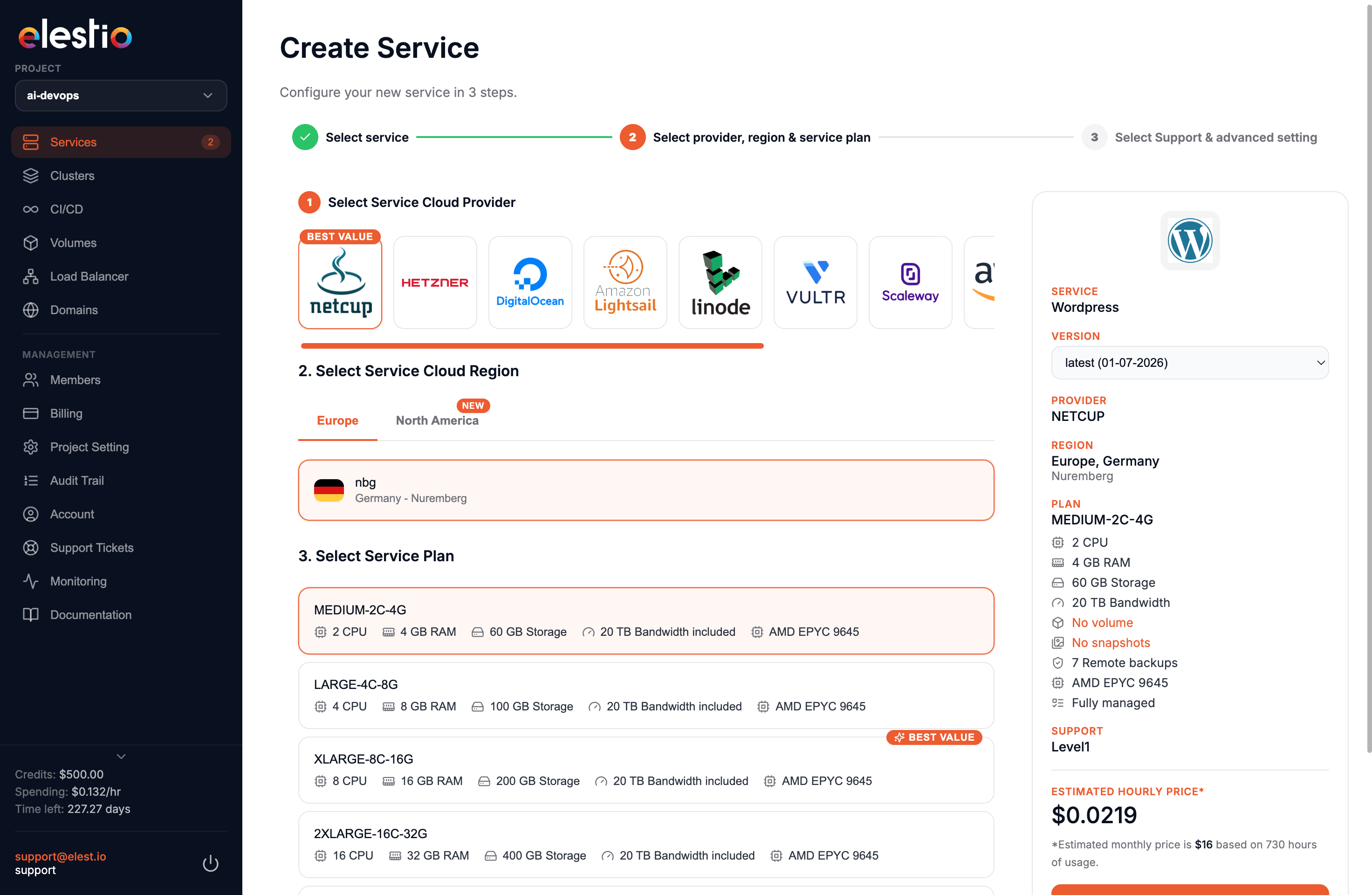1372x895 pixels.
Task: Pick linode as the provider
Action: point(720,282)
